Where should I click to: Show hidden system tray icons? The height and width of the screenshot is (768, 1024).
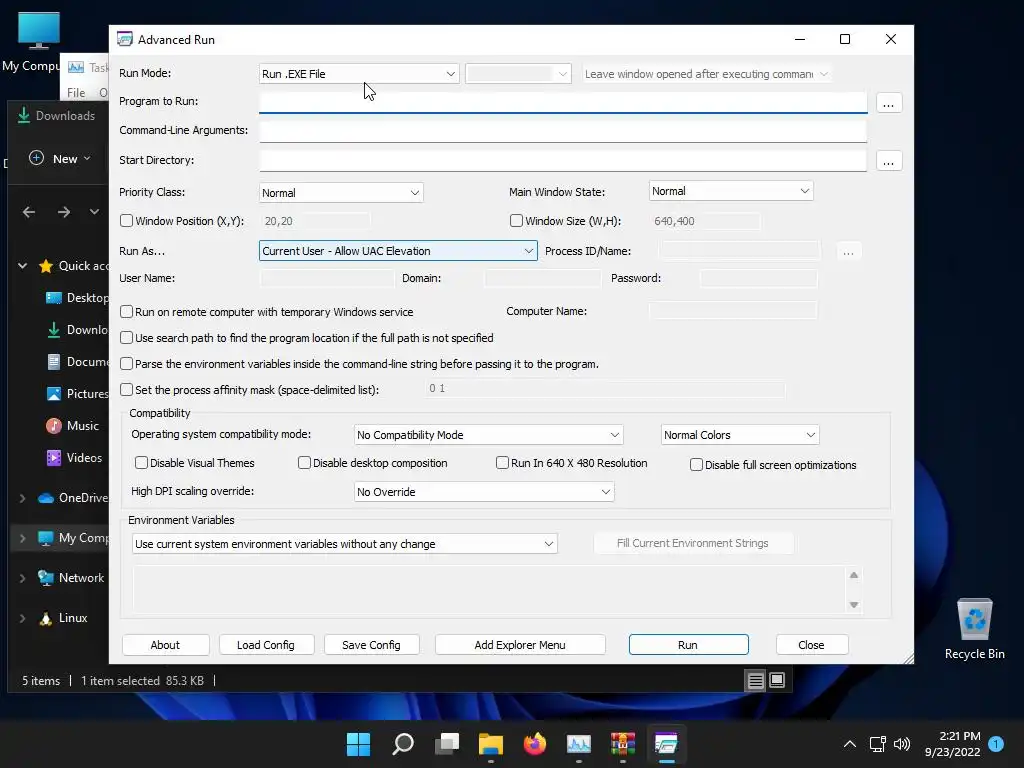(x=850, y=744)
